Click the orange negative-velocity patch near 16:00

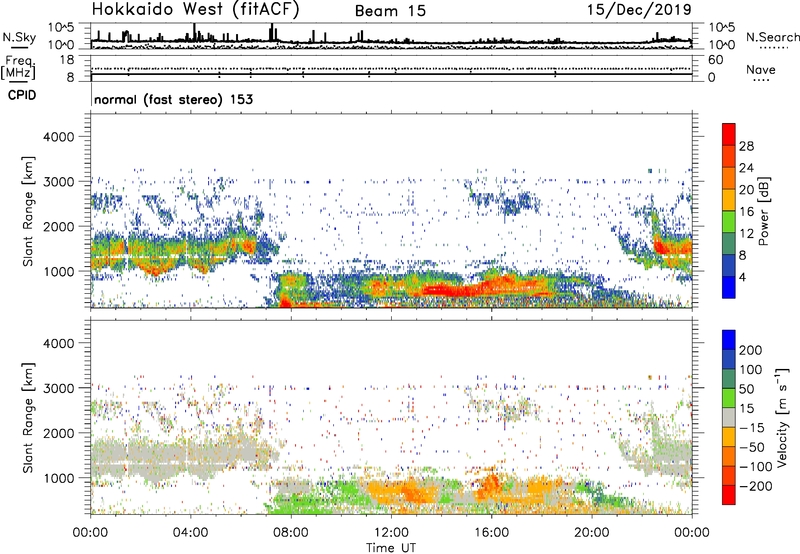point(491,485)
